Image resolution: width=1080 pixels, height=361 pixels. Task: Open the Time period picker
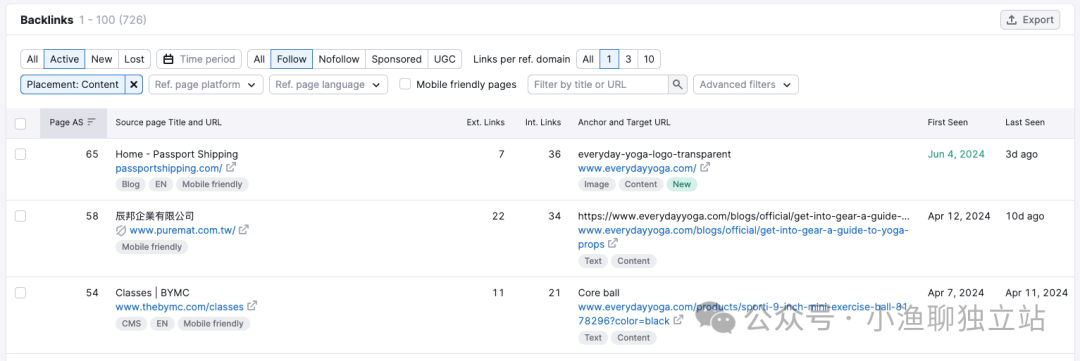coord(199,59)
